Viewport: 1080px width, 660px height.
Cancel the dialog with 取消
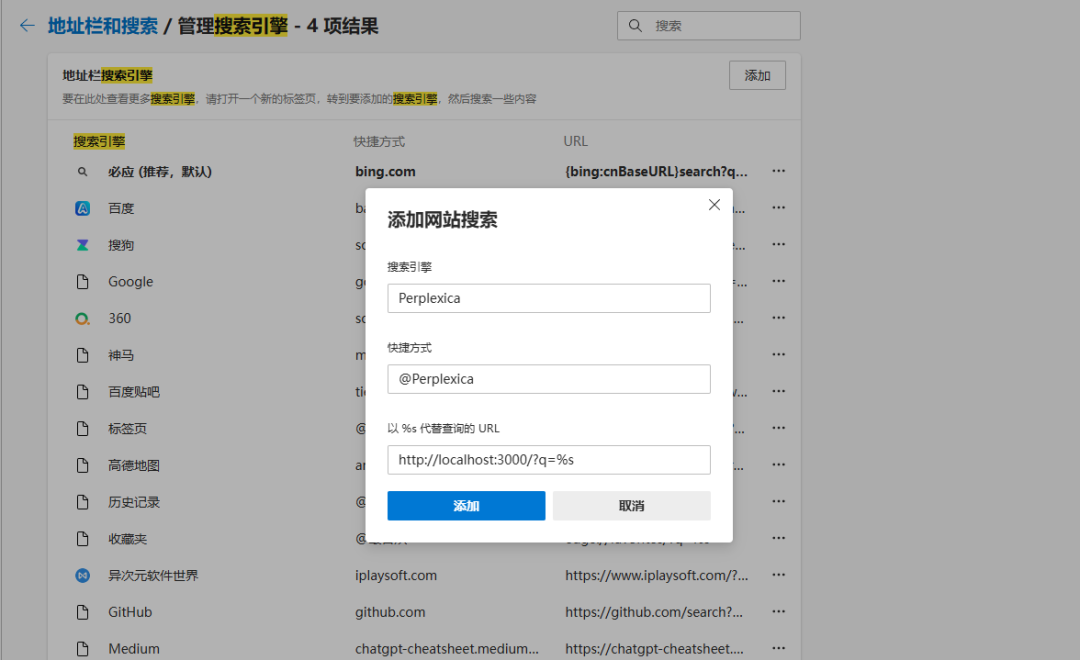[x=632, y=506]
